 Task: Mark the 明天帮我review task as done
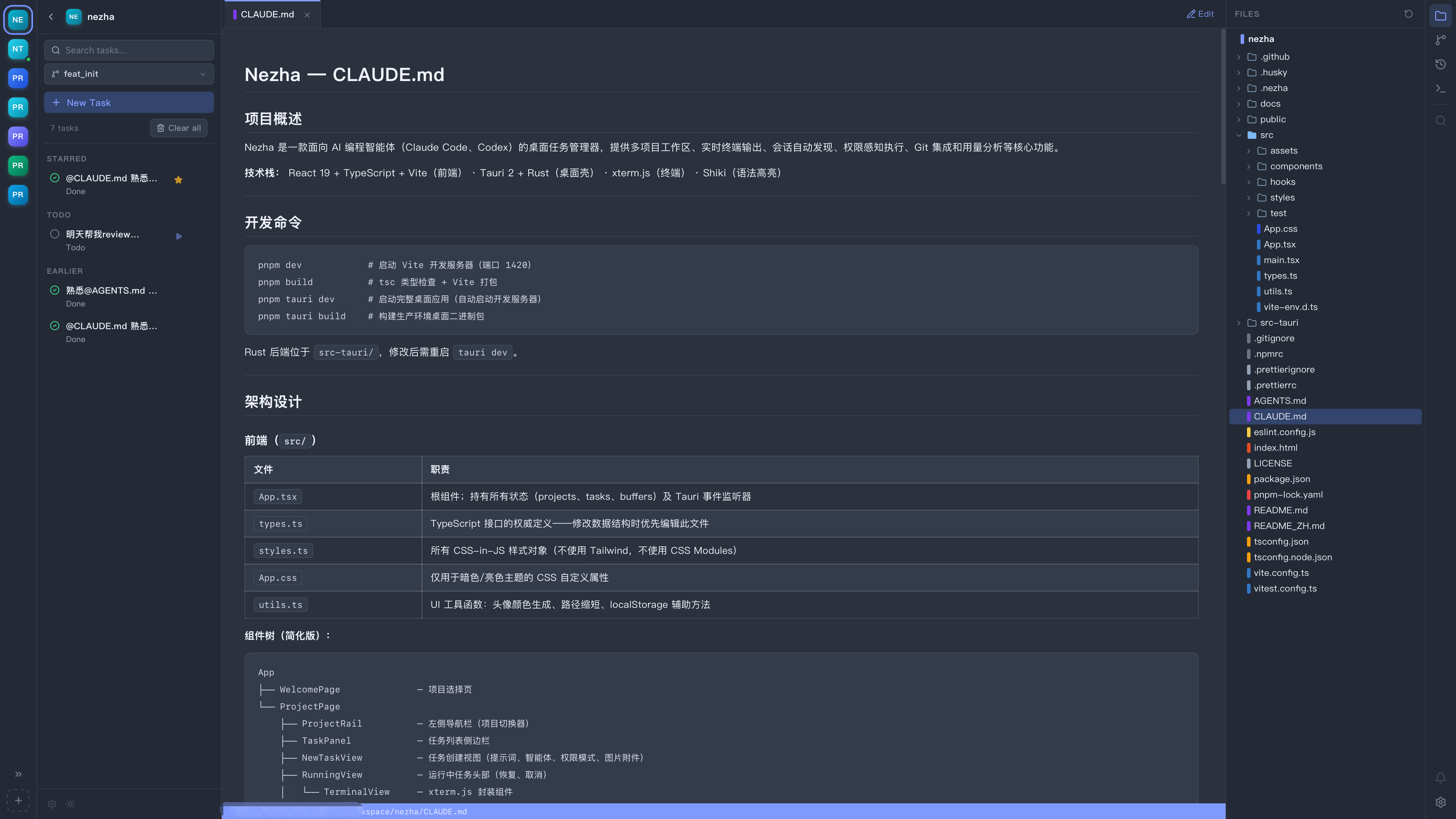55,234
